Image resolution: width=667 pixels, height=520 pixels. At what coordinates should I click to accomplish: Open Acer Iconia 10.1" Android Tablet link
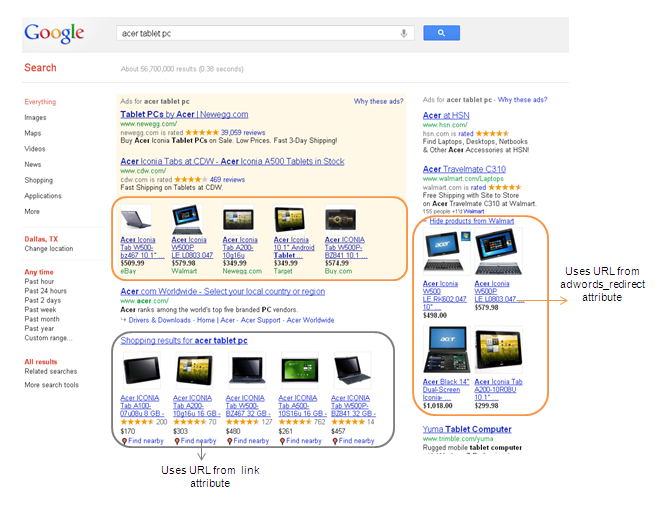point(294,248)
